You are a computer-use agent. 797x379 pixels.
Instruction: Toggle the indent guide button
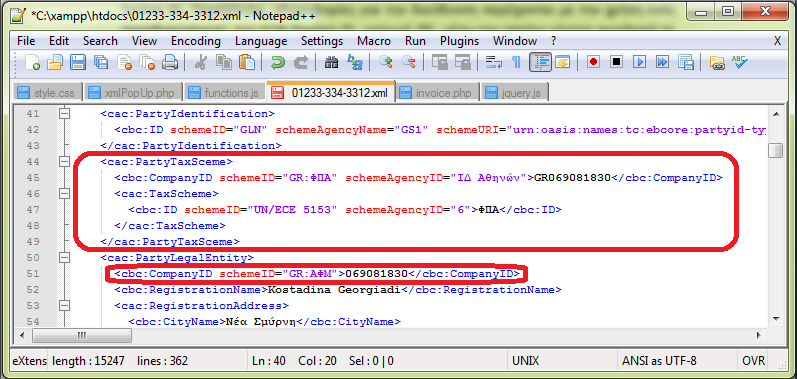pos(540,62)
